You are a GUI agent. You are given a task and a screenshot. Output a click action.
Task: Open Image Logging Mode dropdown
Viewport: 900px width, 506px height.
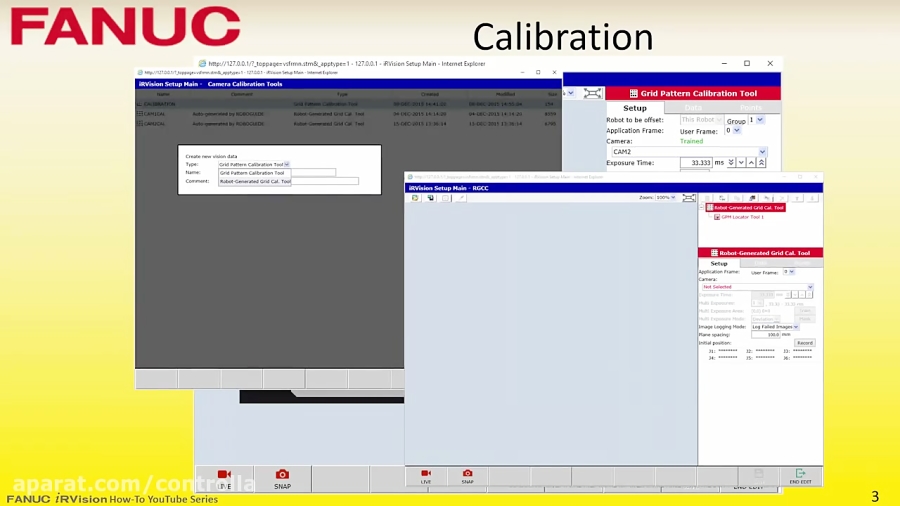coord(796,327)
